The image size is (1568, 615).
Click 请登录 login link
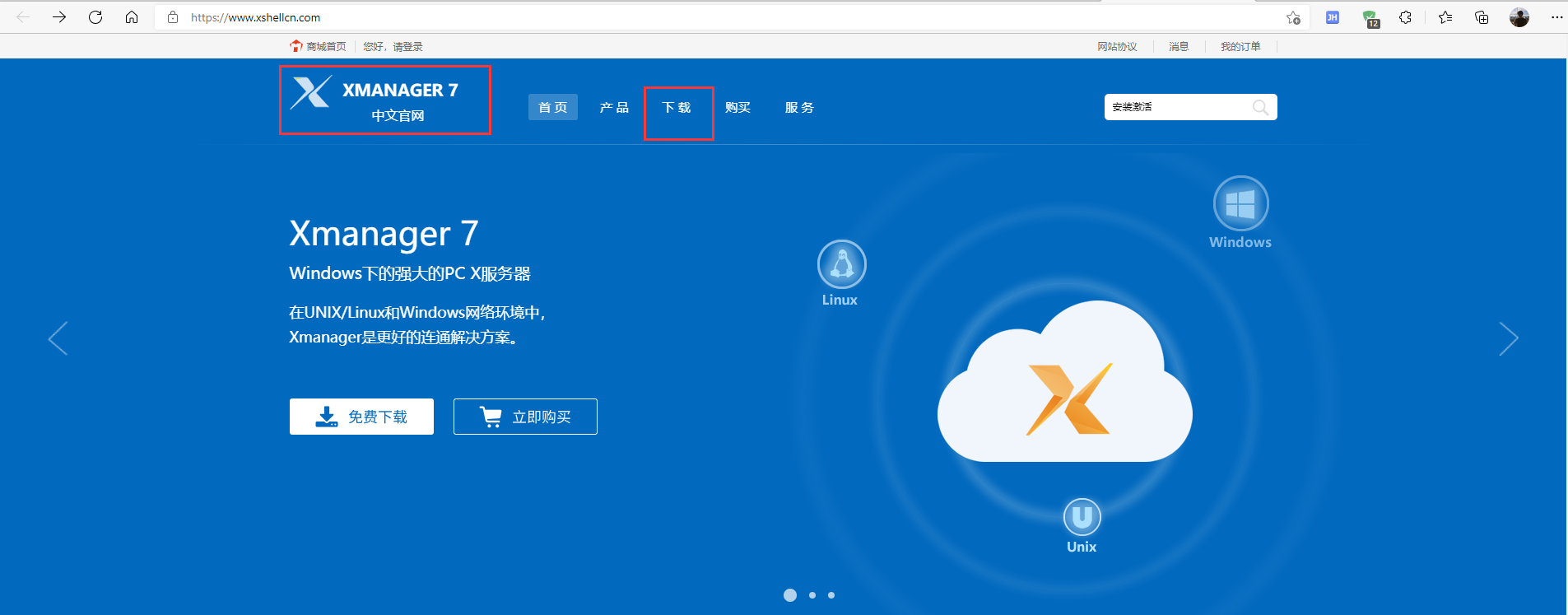tap(407, 47)
